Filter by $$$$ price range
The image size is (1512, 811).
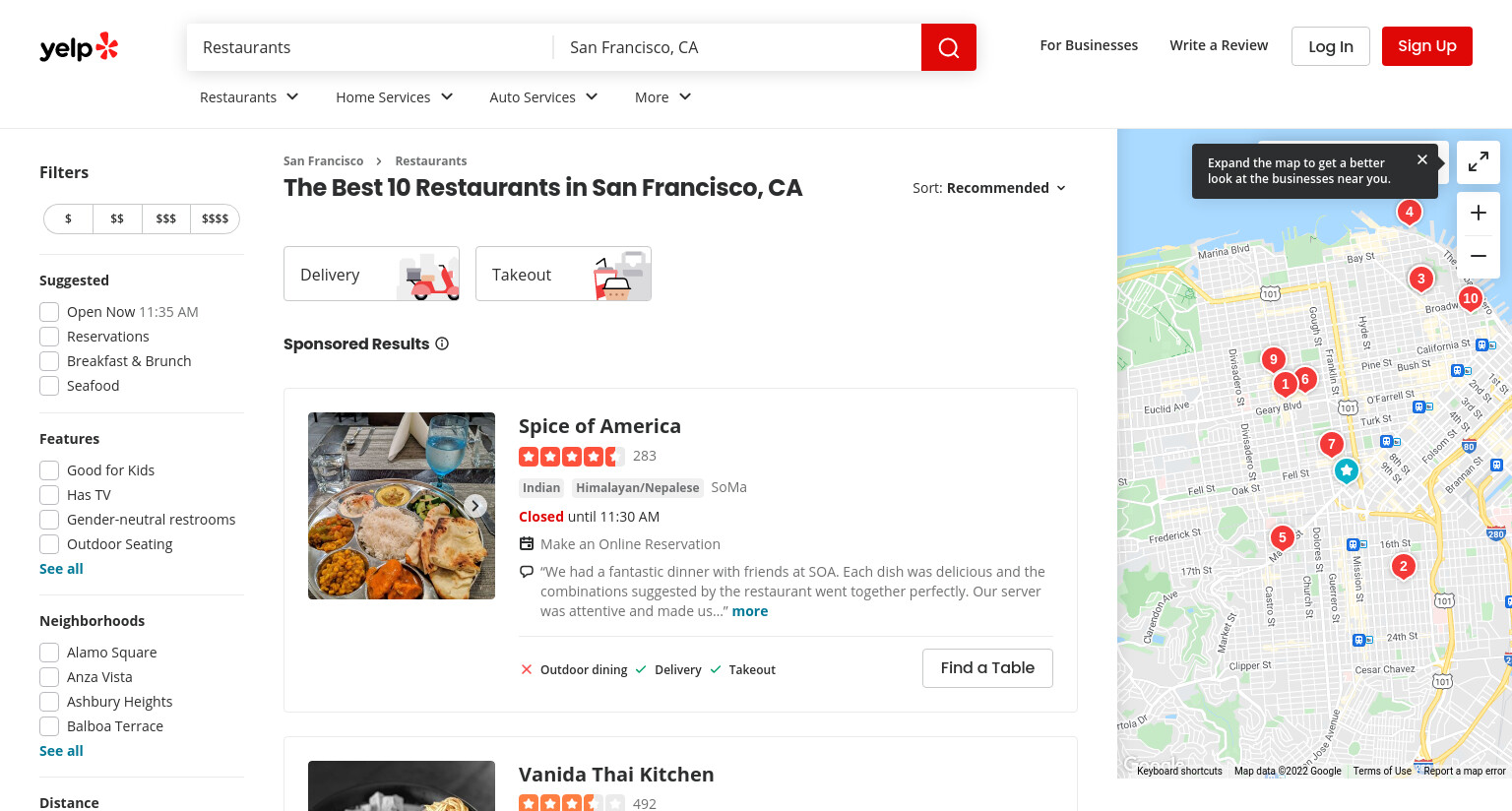(x=215, y=218)
